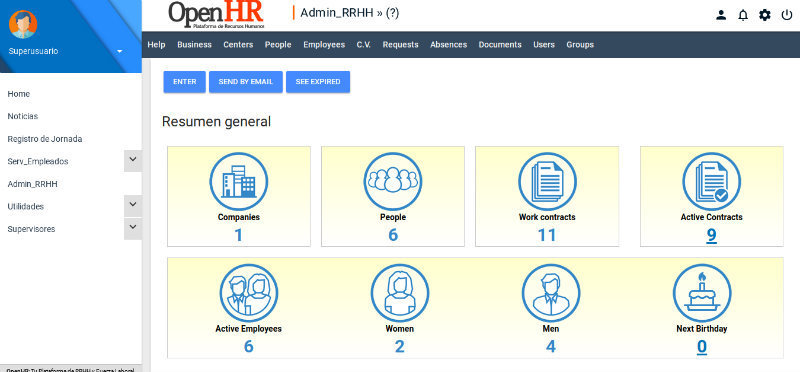Open Registro de Jornada in the sidebar
Screen dimensions: 800x372
click(45, 139)
